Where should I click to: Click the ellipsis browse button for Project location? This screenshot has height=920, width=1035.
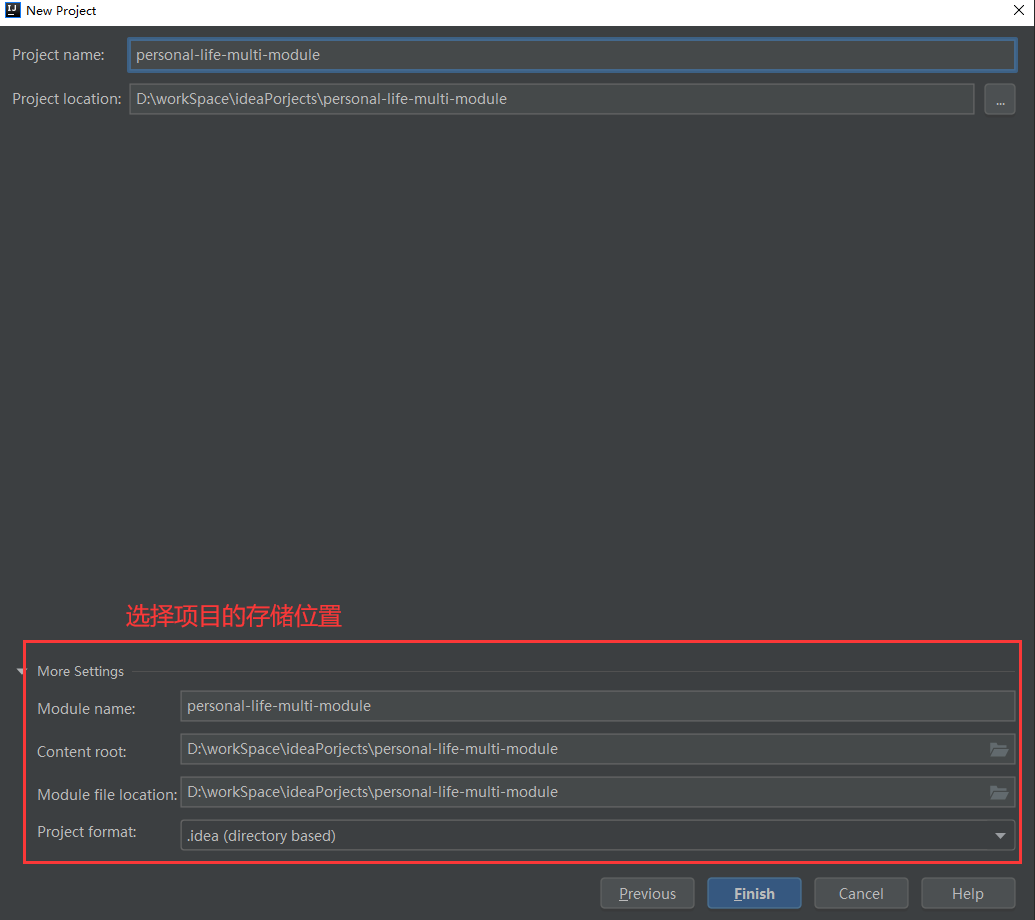[999, 99]
